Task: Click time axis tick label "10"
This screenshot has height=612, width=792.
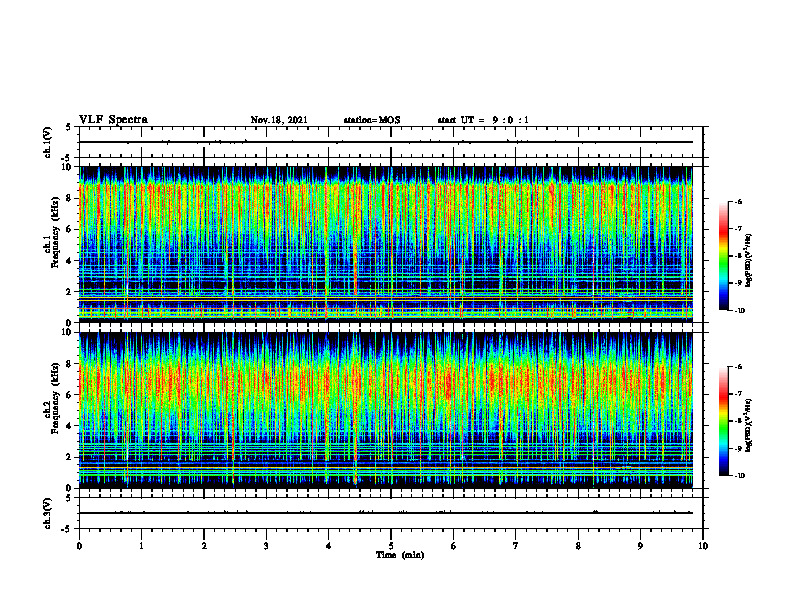Action: click(703, 546)
